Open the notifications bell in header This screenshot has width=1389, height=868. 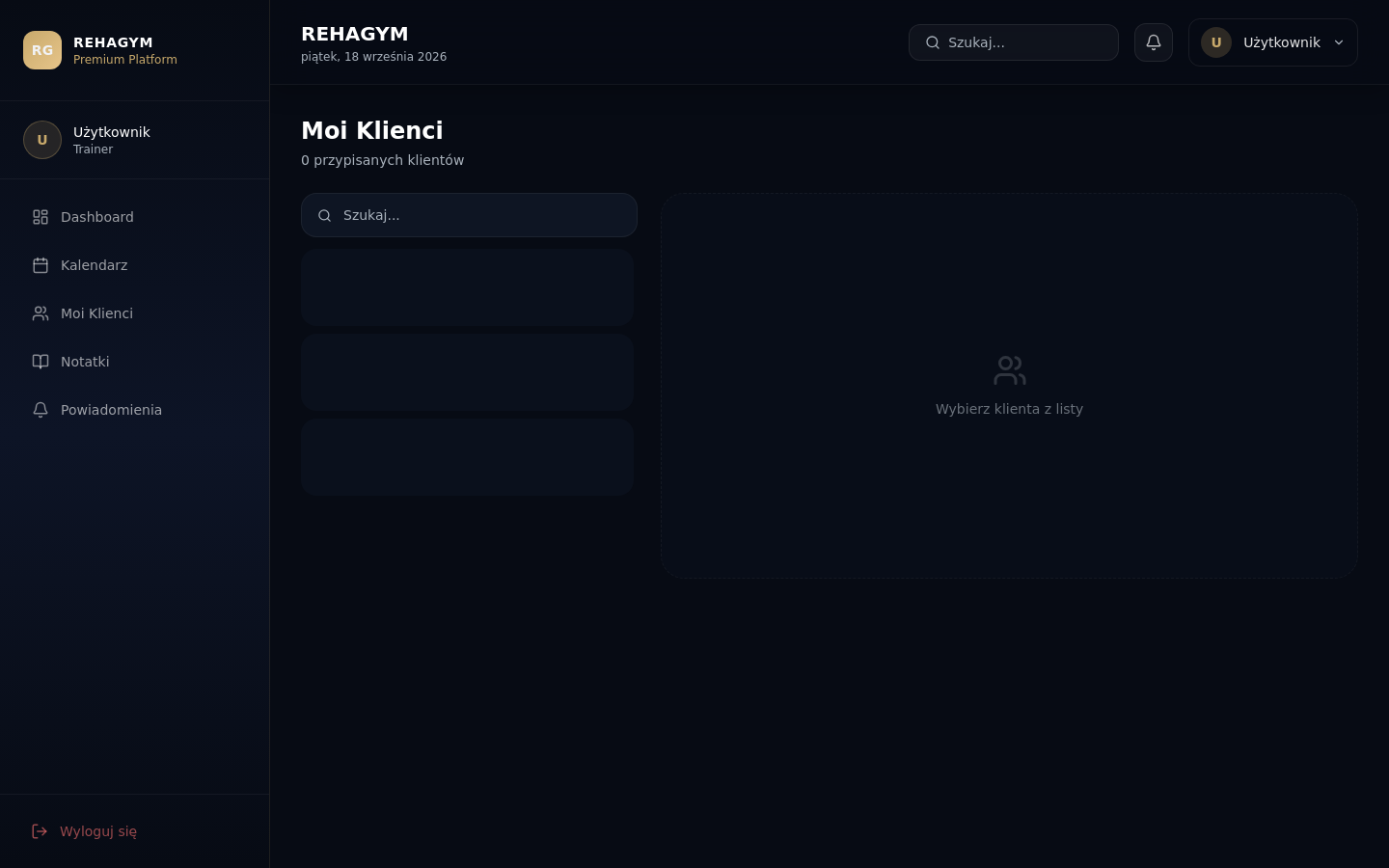click(1154, 42)
